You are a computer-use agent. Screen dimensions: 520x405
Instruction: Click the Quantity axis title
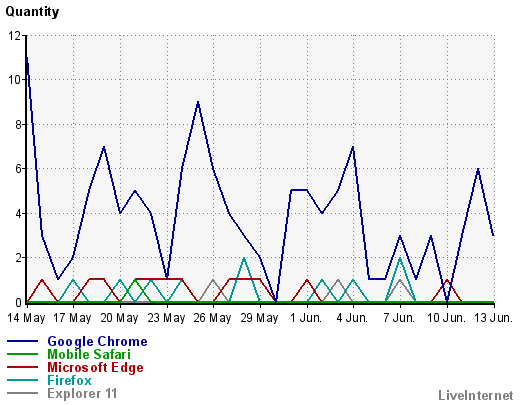(x=32, y=12)
